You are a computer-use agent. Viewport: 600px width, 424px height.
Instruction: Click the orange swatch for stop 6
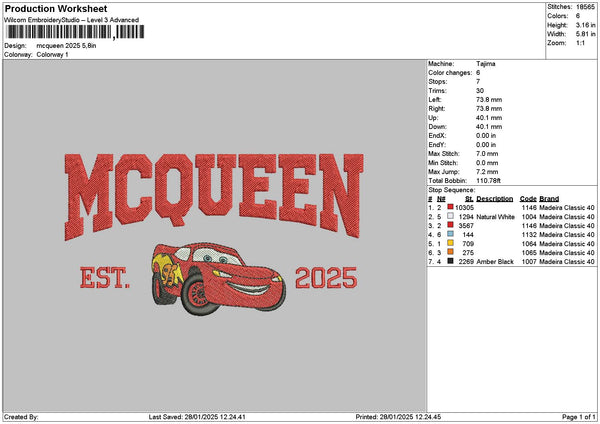coord(450,252)
